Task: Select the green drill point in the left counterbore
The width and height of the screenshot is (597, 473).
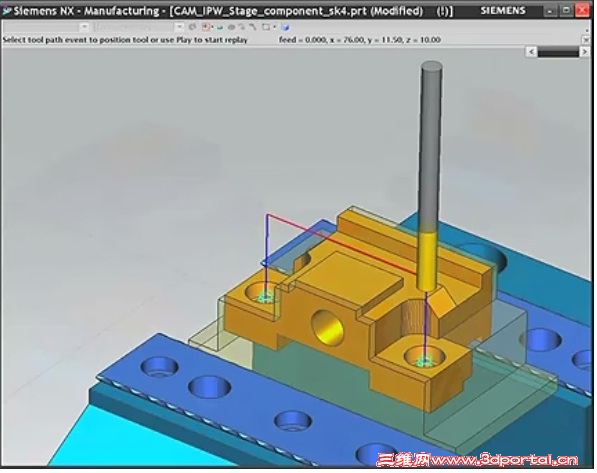Action: (265, 297)
